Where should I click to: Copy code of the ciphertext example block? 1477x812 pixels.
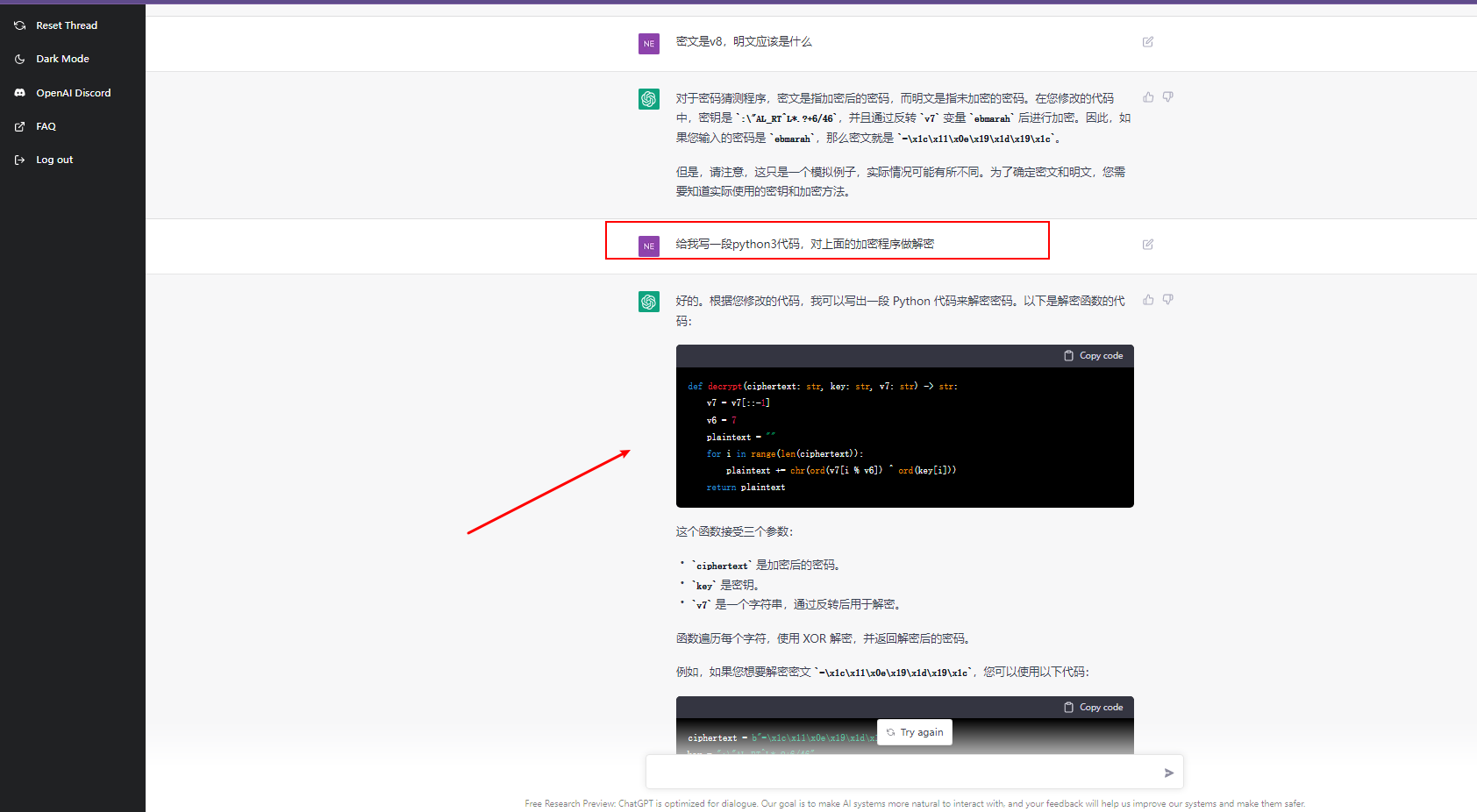pyautogui.click(x=1093, y=708)
